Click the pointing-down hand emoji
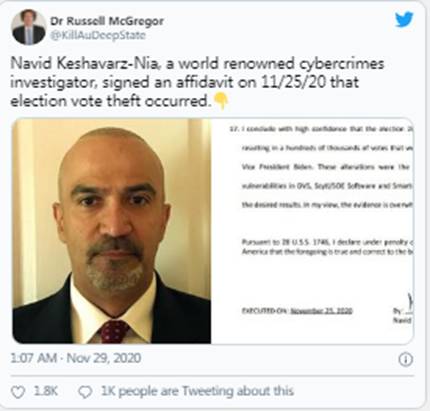The image size is (430, 411). pos(221,101)
